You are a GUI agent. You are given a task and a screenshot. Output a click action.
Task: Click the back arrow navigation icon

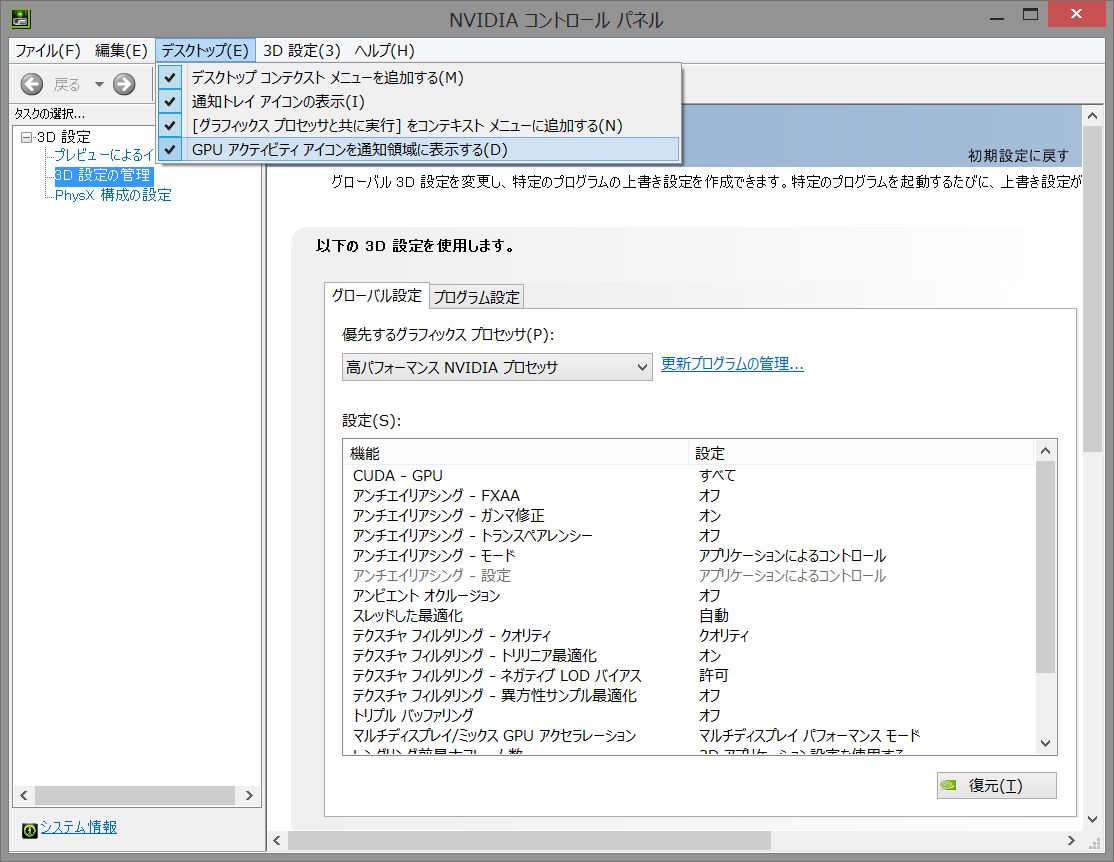point(31,85)
